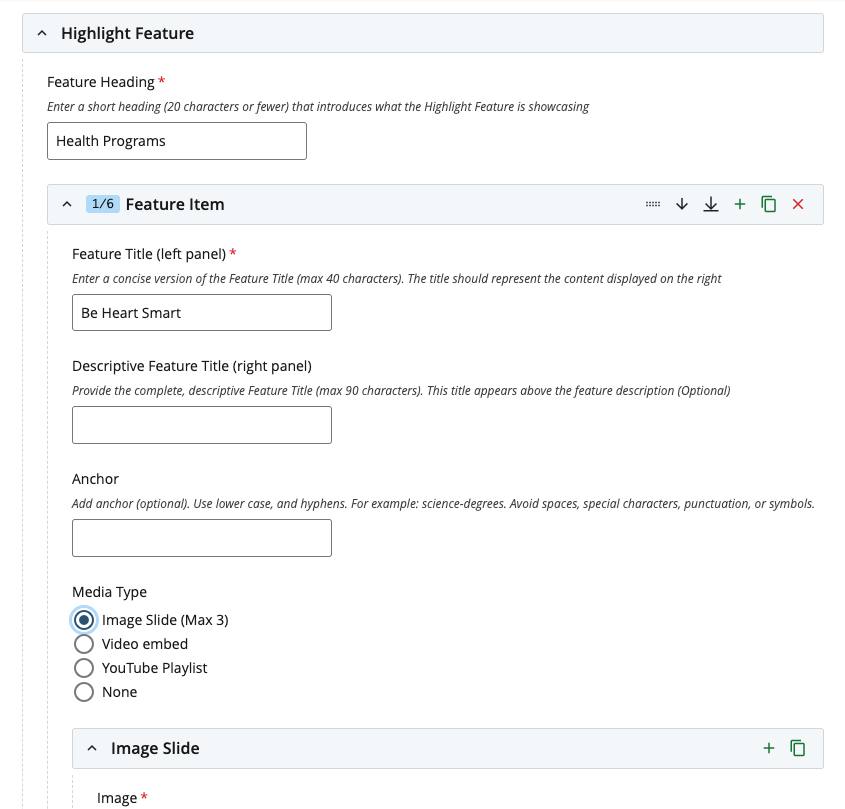Collapse the Highlight Feature section
The height and width of the screenshot is (809, 845).
tap(41, 32)
